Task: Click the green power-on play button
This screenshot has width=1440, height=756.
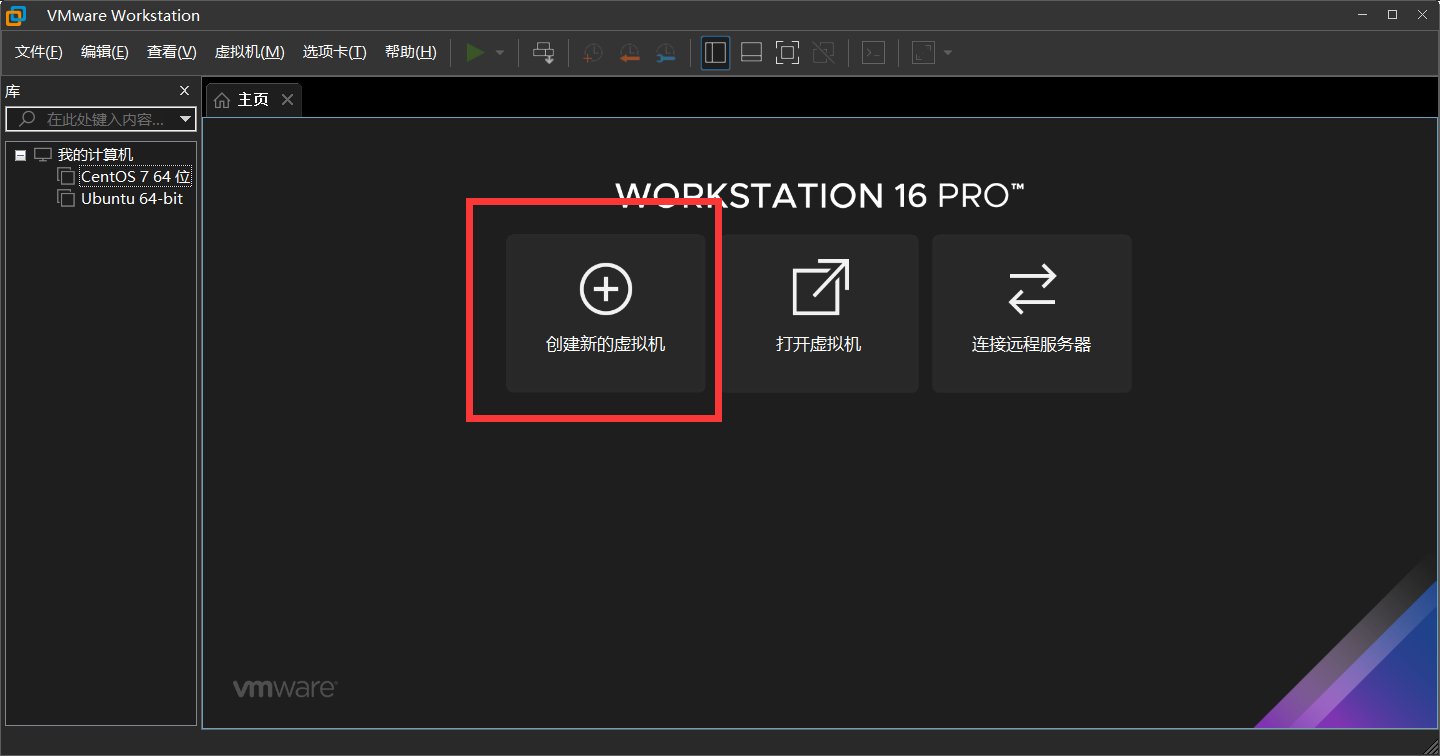Action: [475, 52]
